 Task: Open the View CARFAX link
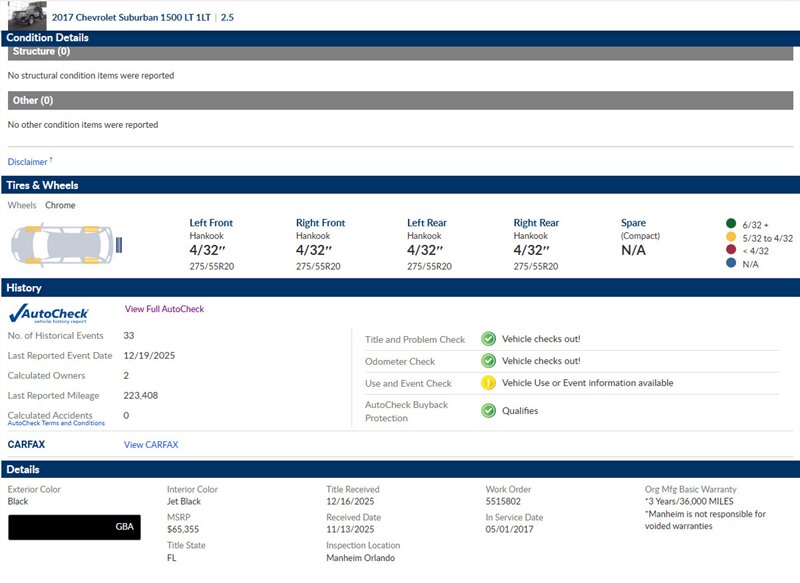[151, 444]
